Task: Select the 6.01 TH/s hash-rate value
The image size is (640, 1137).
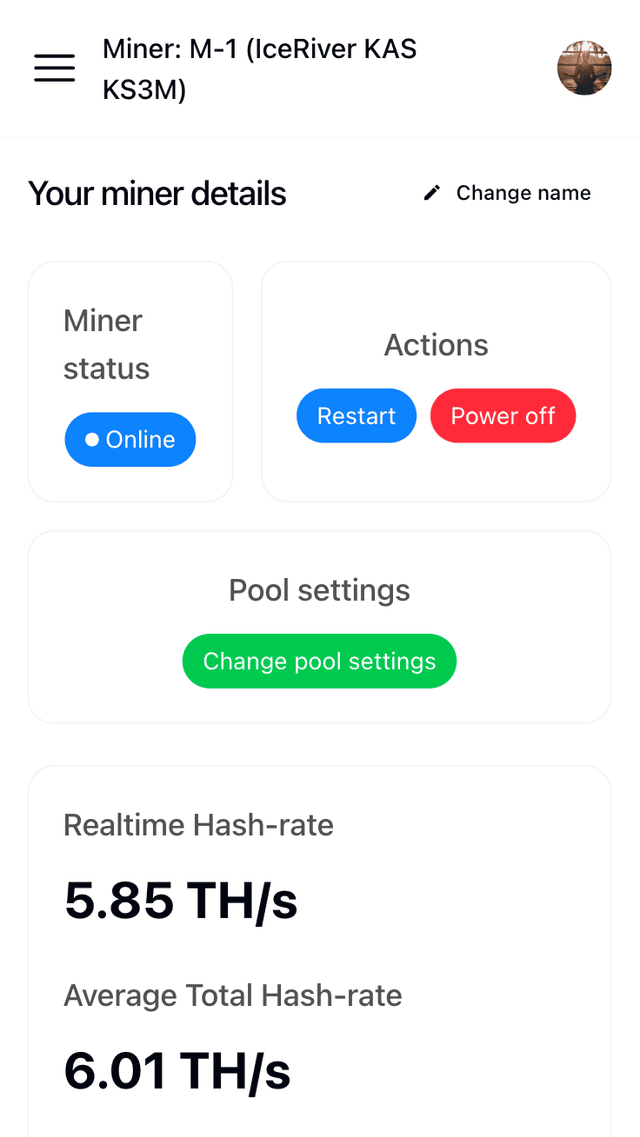Action: [177, 1069]
